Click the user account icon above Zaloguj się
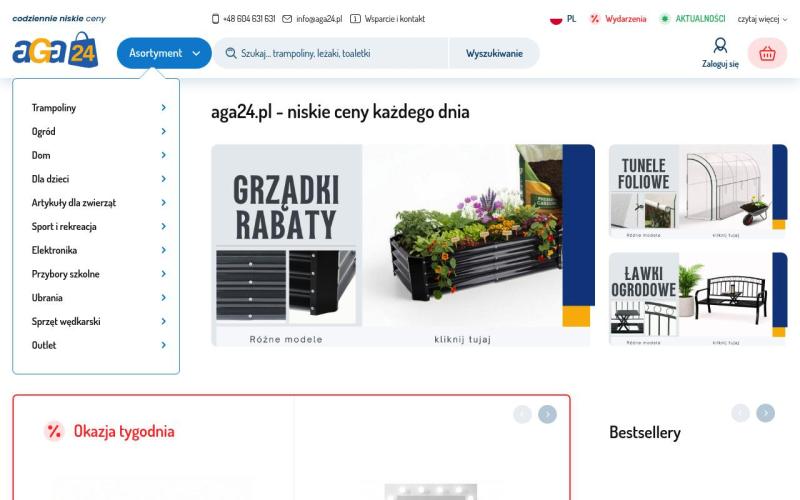The width and height of the screenshot is (800, 500). pos(720,45)
